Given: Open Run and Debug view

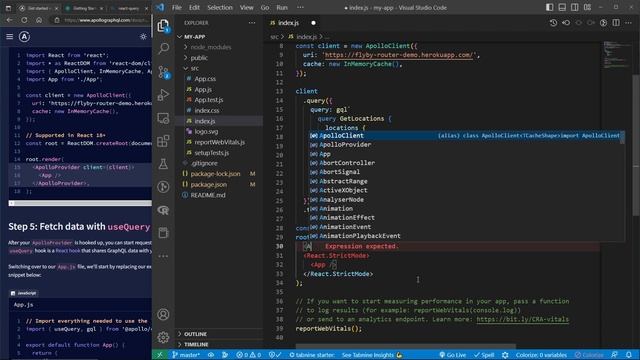Looking at the screenshot, I should pyautogui.click(x=163, y=95).
